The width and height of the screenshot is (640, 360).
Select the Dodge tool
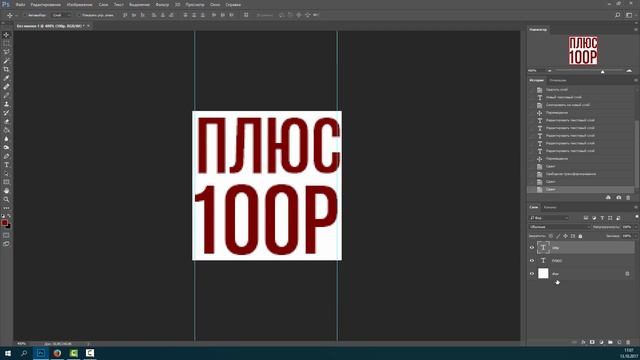coord(6,147)
